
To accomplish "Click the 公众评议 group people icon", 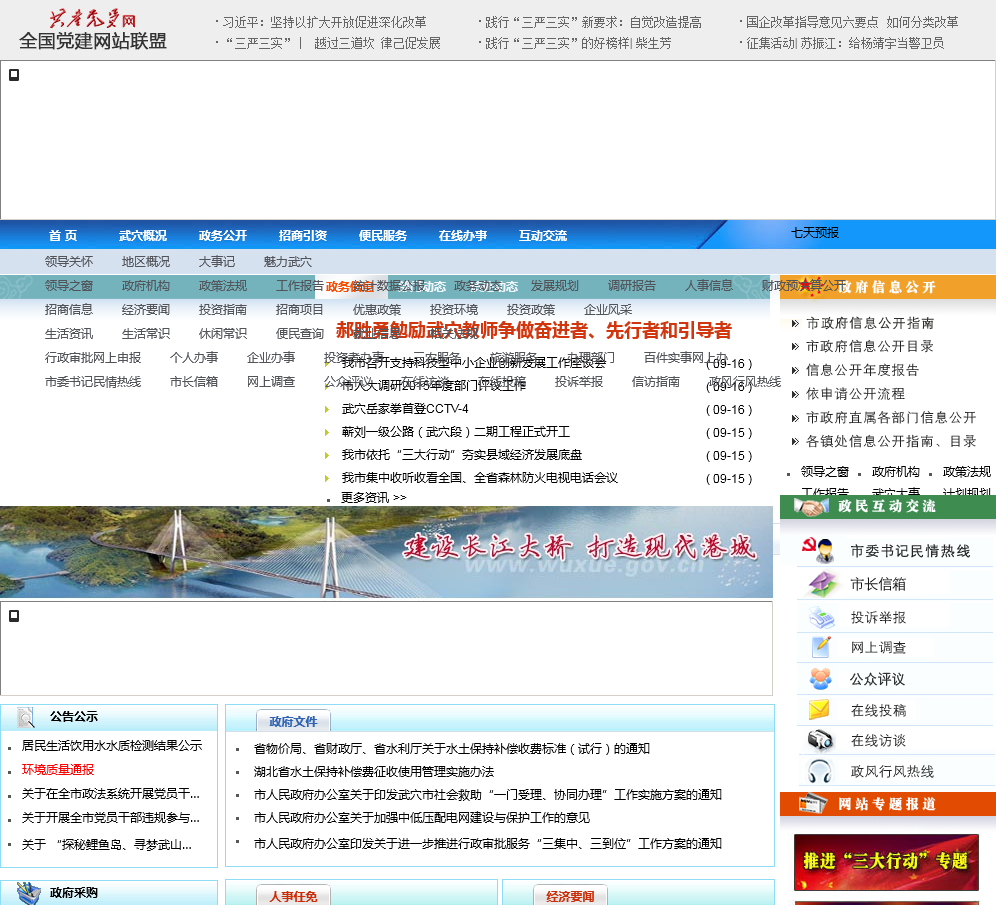I will coord(821,679).
